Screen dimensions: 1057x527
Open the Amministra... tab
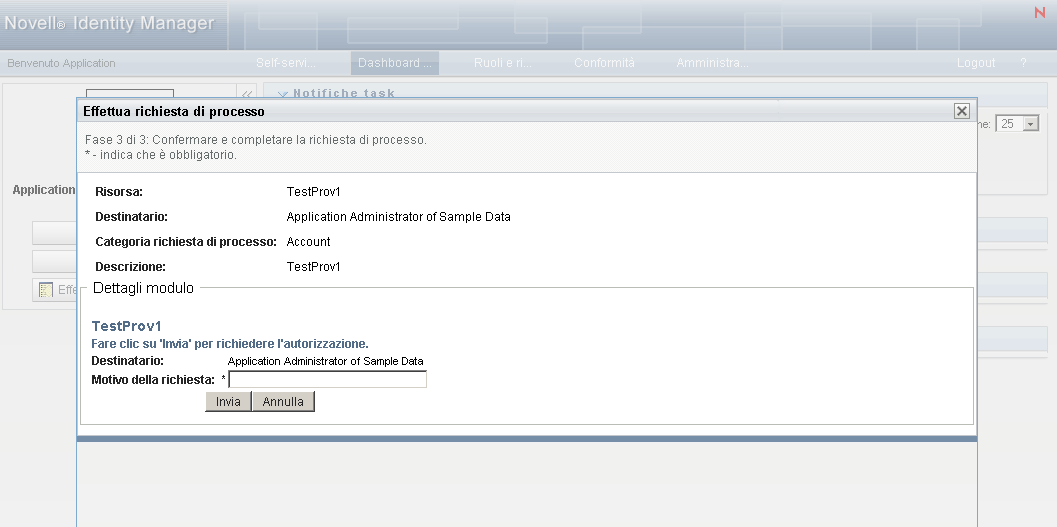point(713,63)
